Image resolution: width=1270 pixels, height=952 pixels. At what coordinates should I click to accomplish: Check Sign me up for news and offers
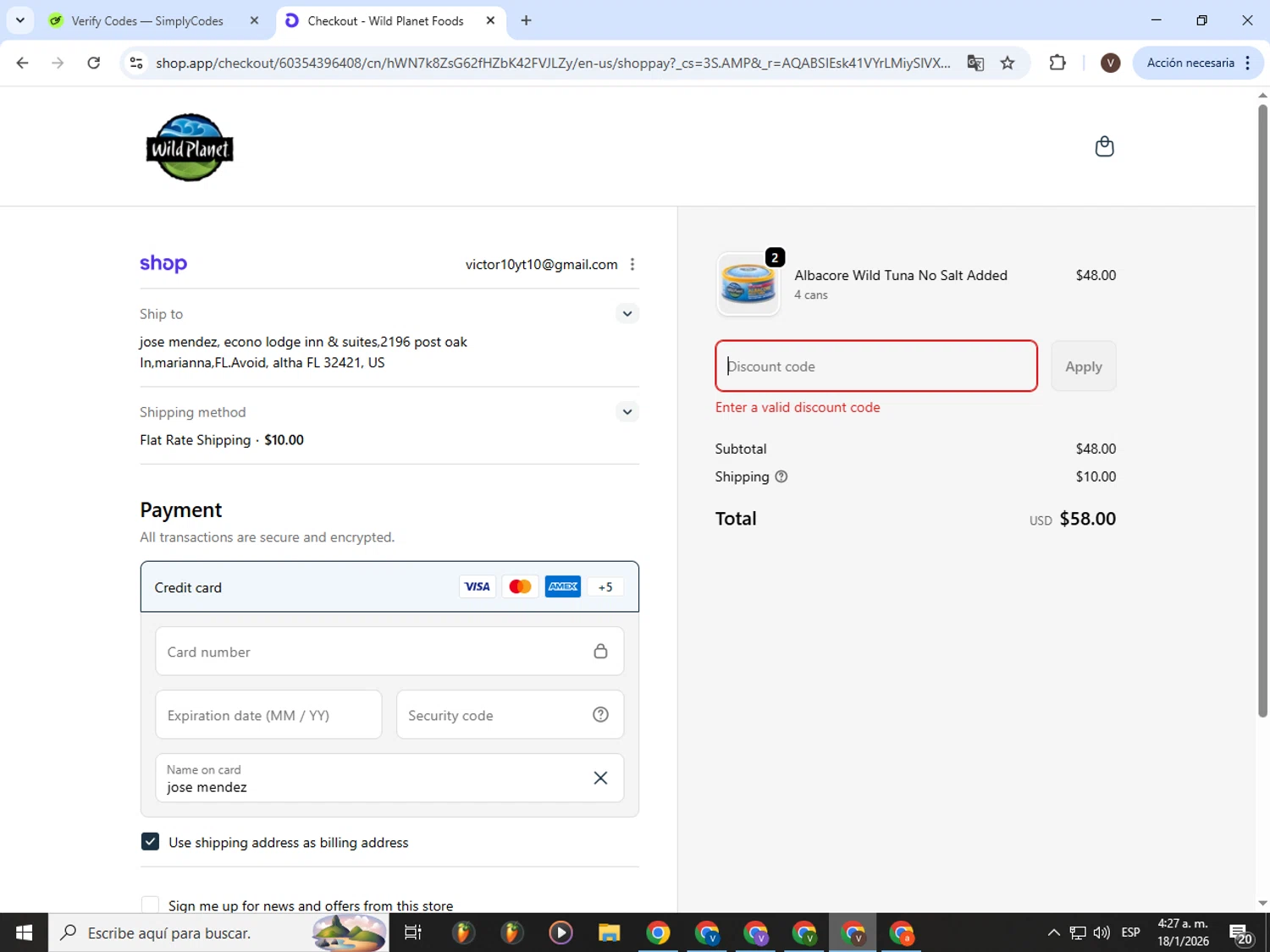[150, 905]
